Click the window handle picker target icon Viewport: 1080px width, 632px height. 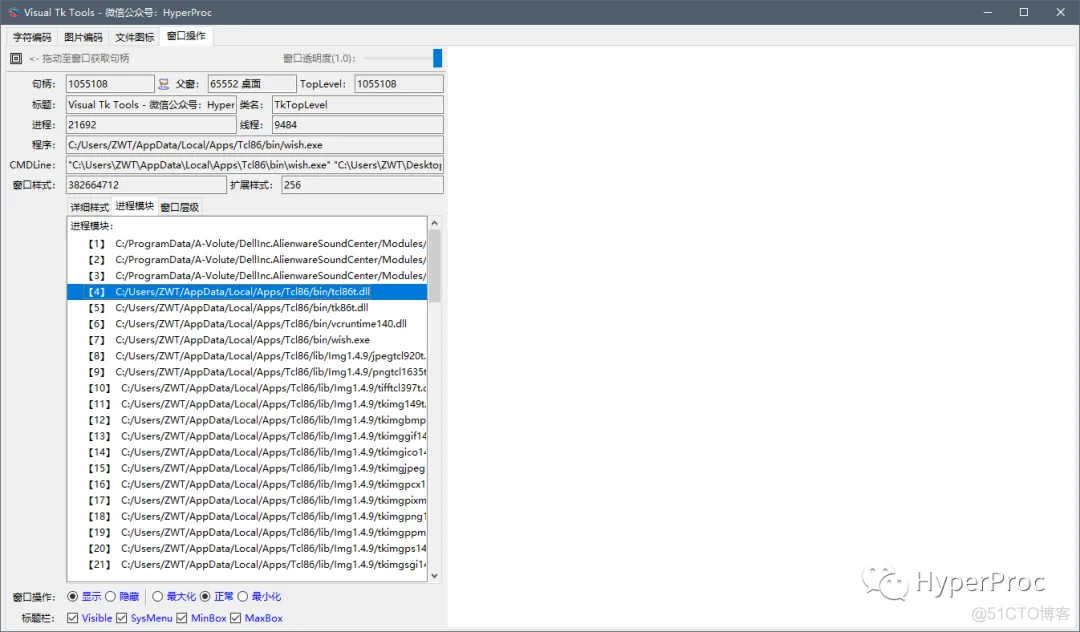click(x=16, y=59)
